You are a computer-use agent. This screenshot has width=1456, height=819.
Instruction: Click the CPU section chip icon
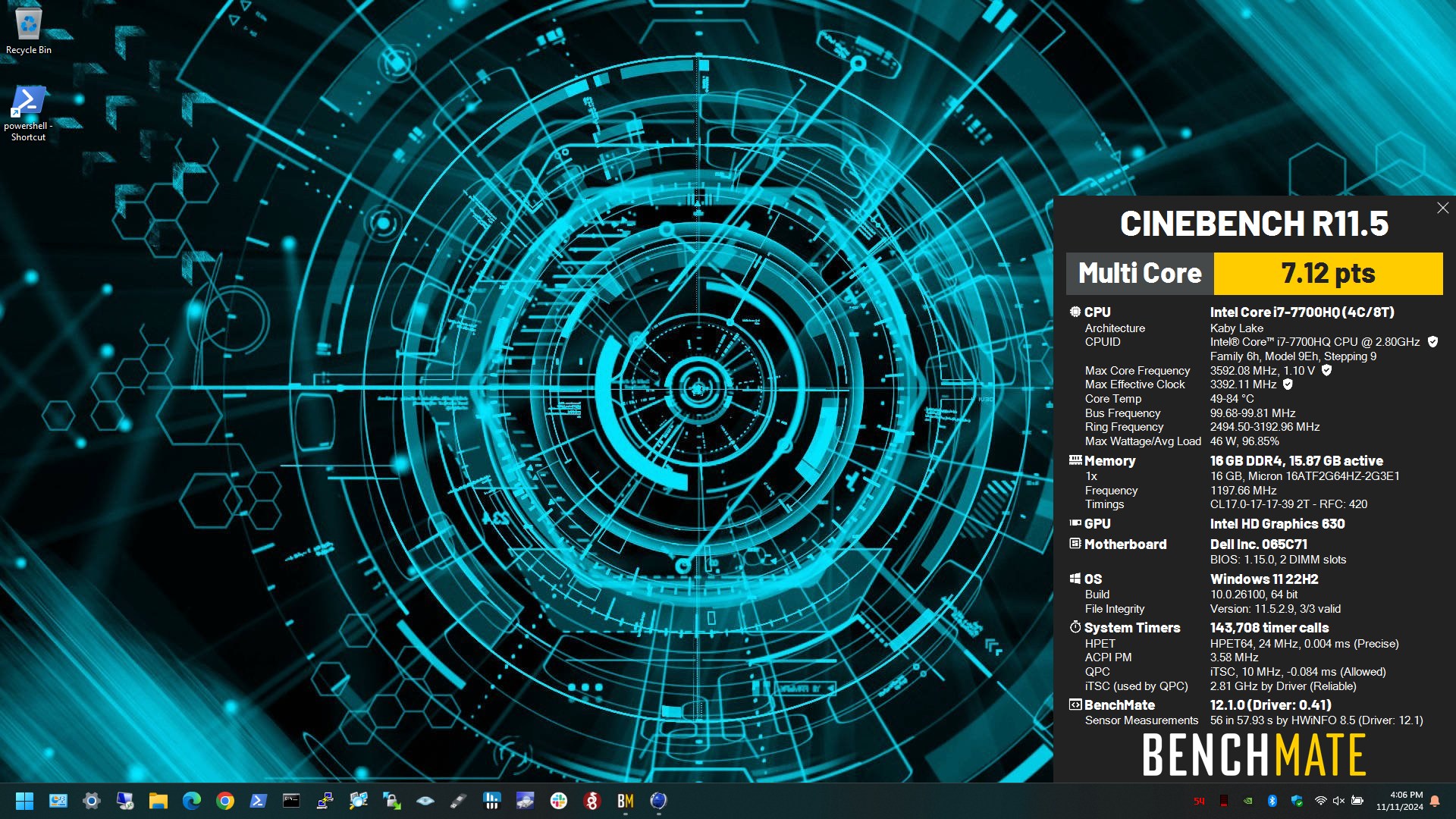1075,312
